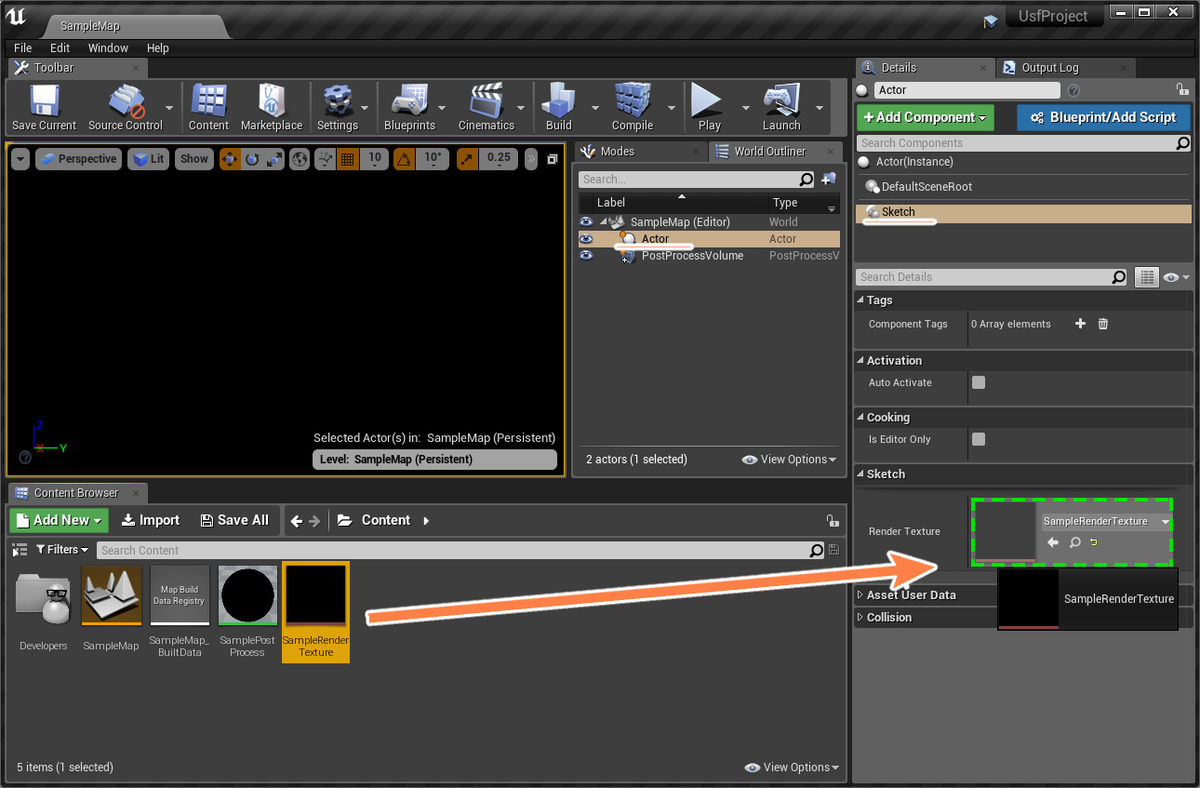The image size is (1200, 788).
Task: Click the Launch toolbar icon
Action: pyautogui.click(x=781, y=107)
